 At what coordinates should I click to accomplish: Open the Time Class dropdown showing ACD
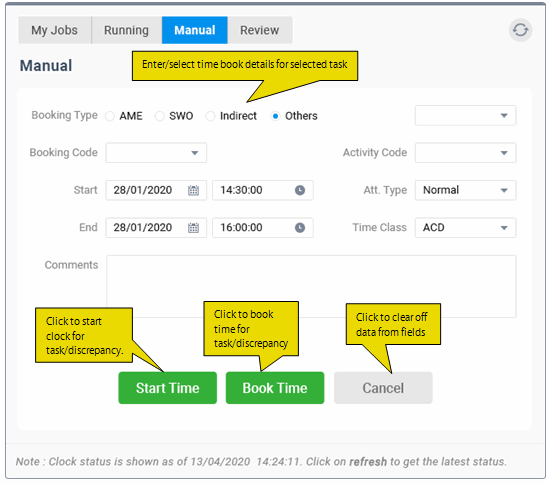(465, 228)
